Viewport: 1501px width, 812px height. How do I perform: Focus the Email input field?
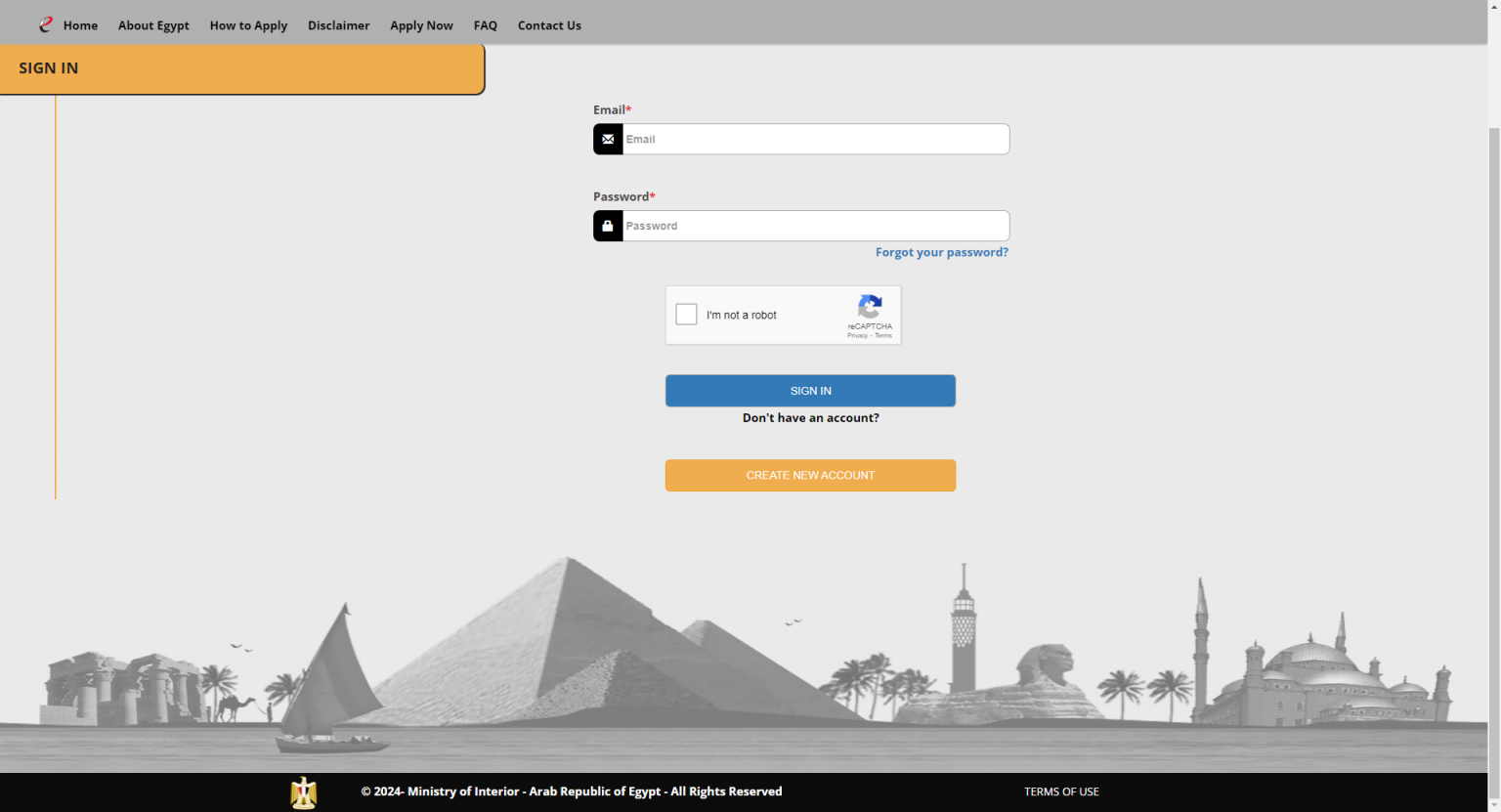(x=816, y=139)
